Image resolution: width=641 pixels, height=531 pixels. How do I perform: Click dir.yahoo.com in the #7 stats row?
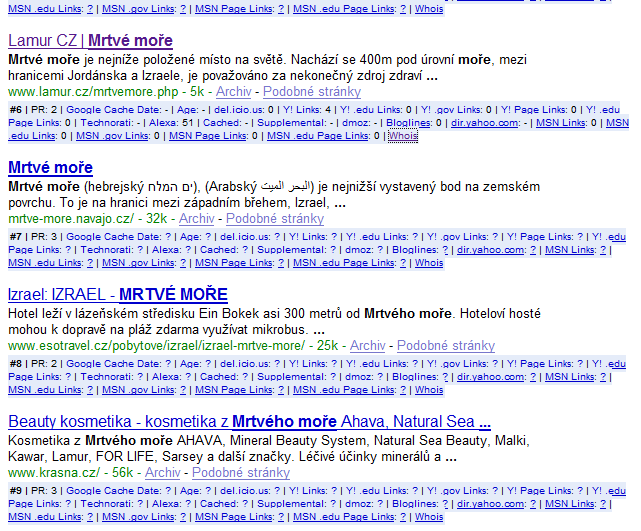[491, 250]
